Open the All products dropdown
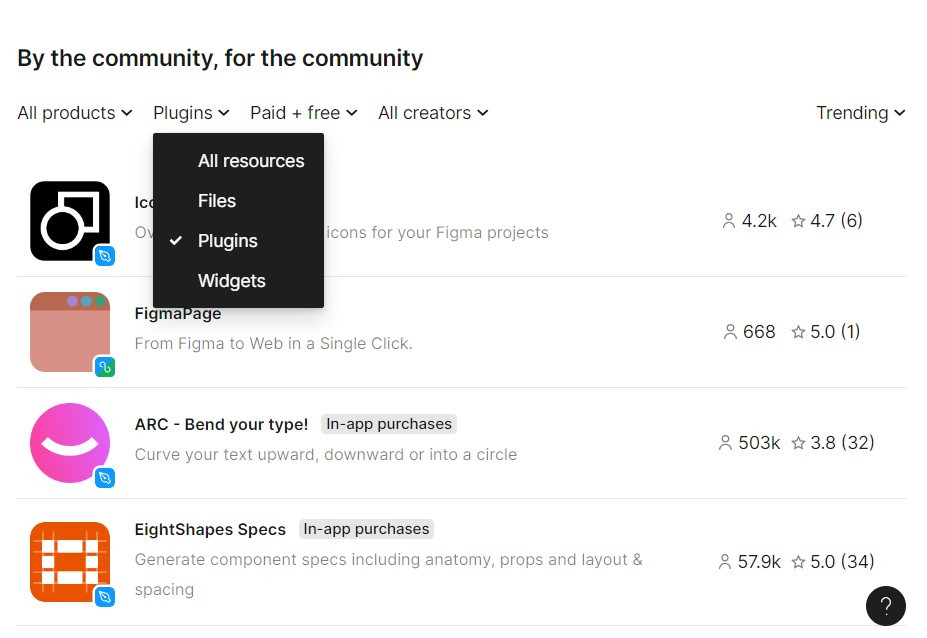This screenshot has height=638, width=927. (75, 113)
